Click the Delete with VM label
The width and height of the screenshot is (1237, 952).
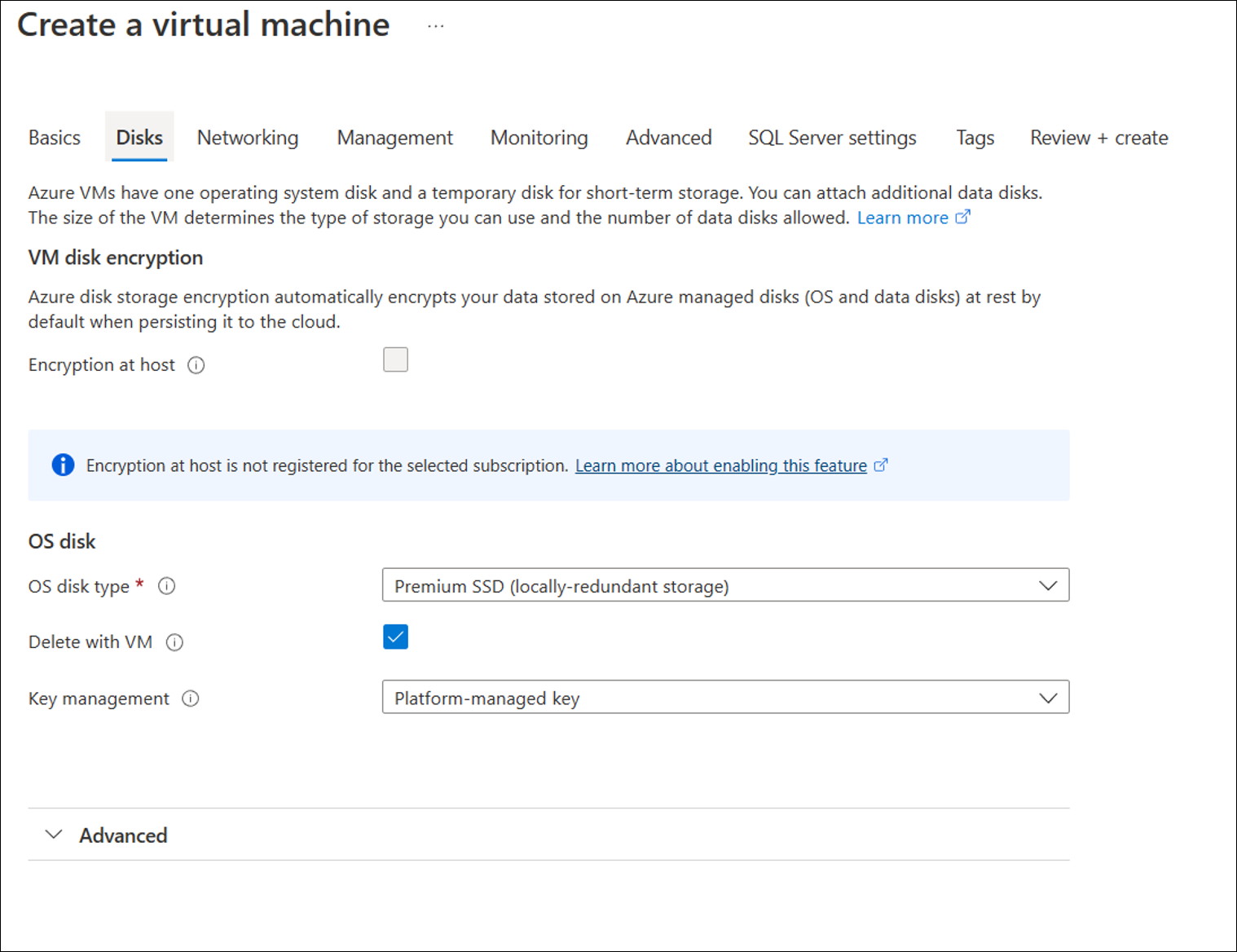(90, 642)
